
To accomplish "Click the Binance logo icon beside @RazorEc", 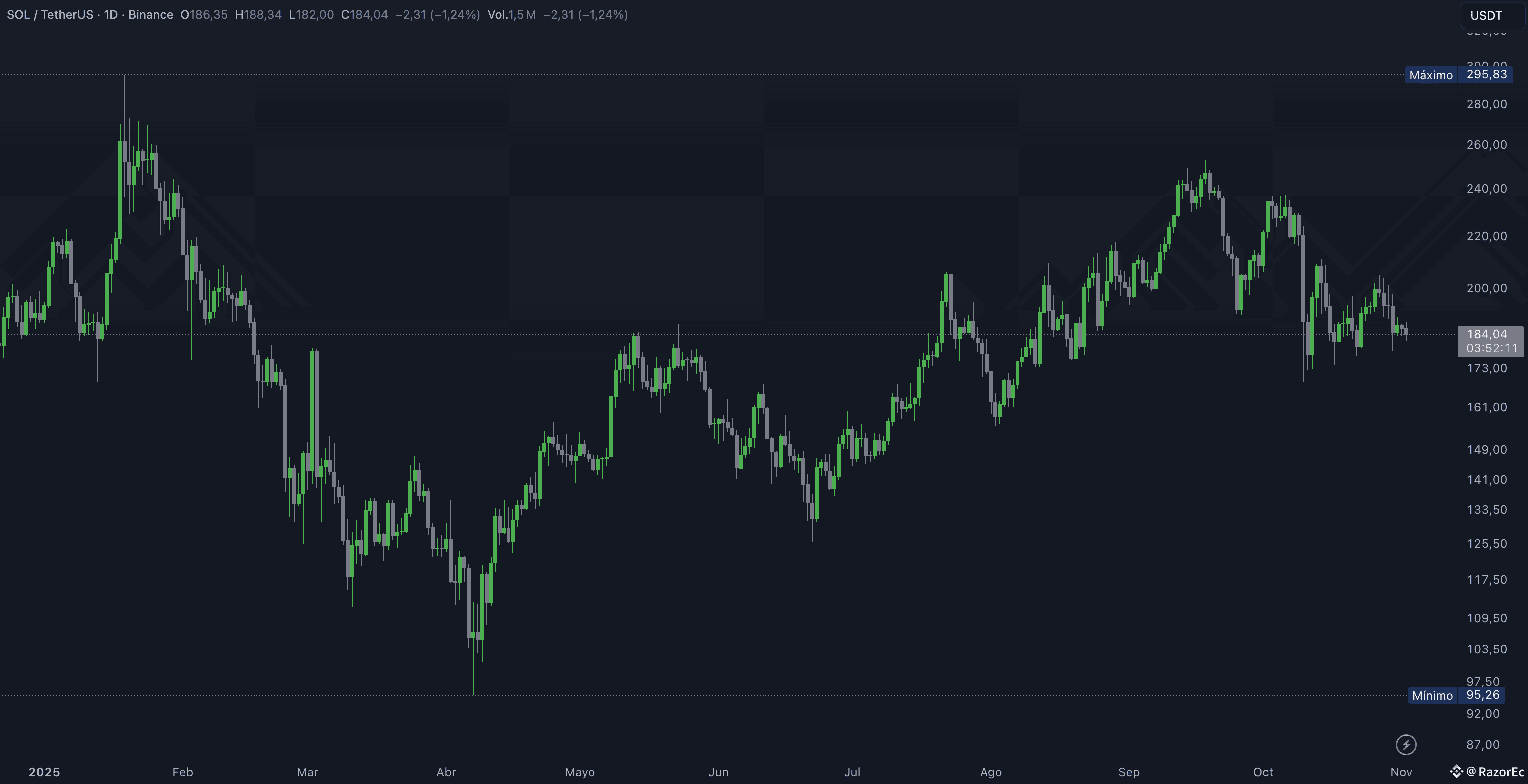I will tap(1456, 771).
